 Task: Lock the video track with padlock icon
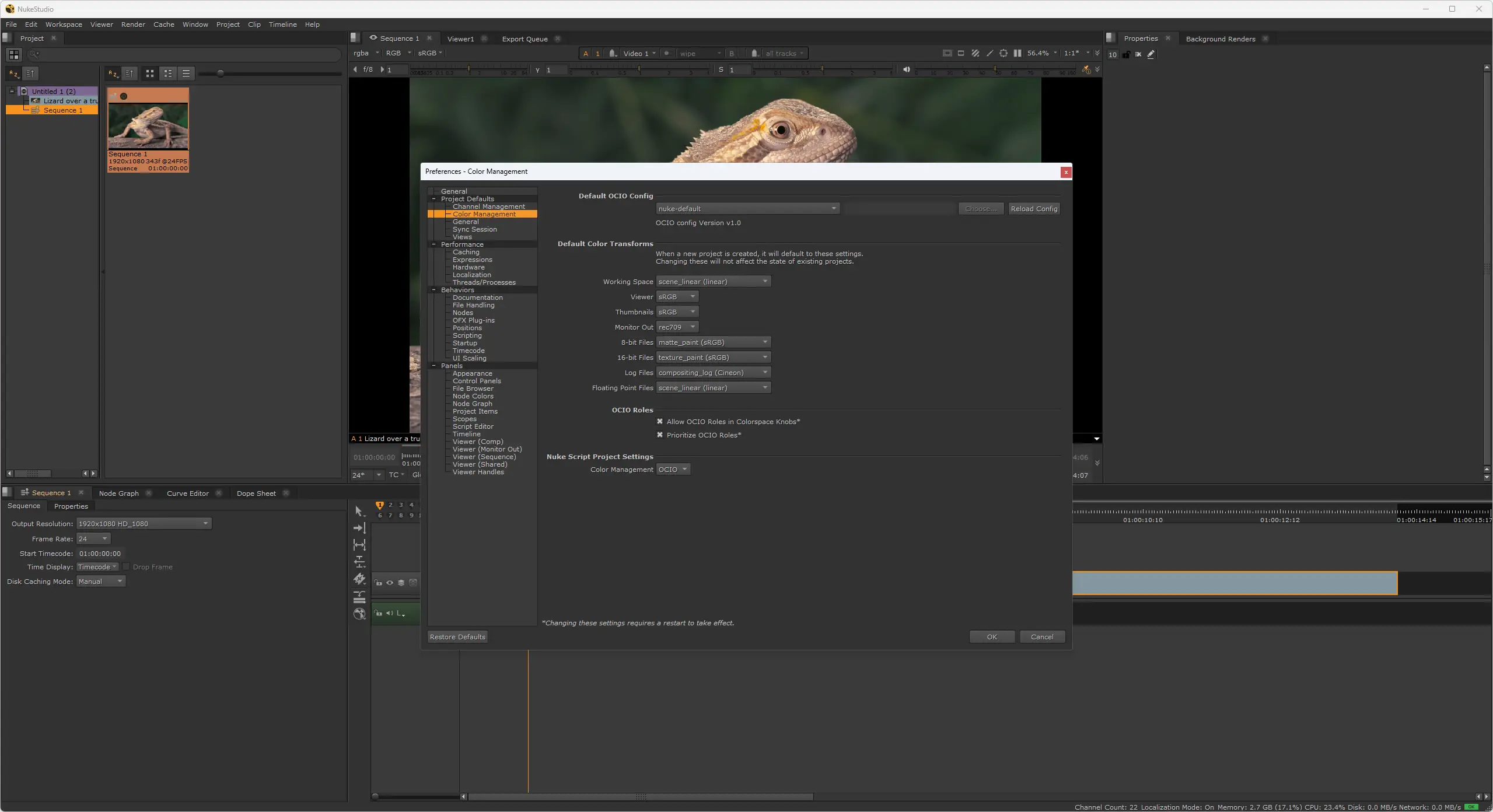tap(379, 583)
